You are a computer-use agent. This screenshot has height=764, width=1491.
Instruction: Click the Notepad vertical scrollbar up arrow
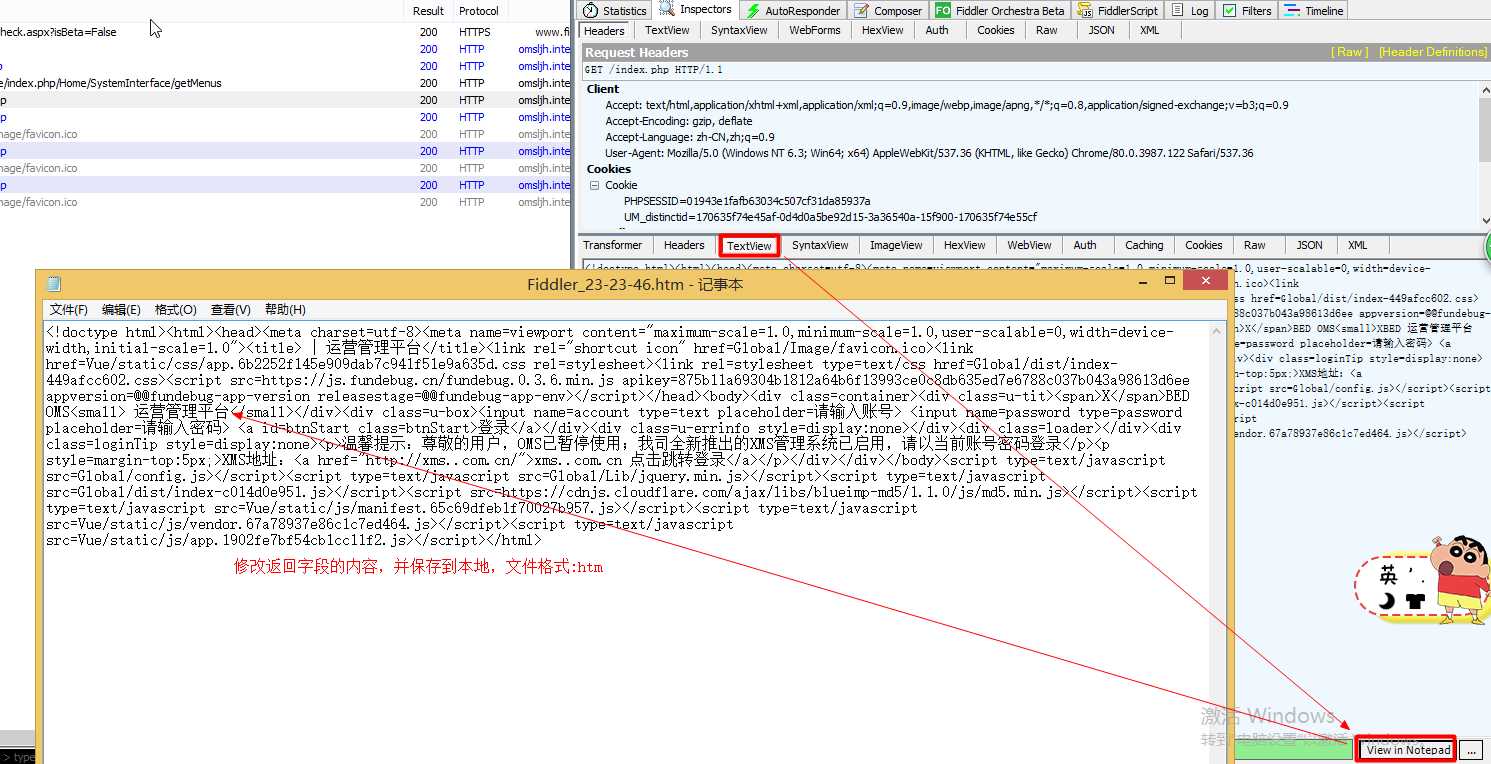(1218, 330)
